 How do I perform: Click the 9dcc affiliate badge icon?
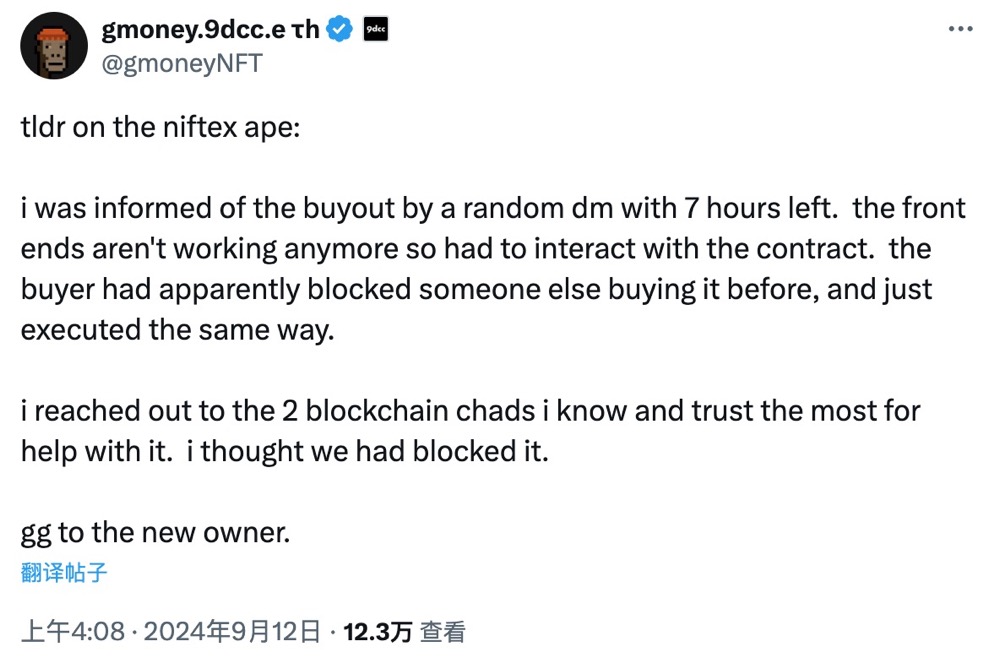[x=377, y=31]
